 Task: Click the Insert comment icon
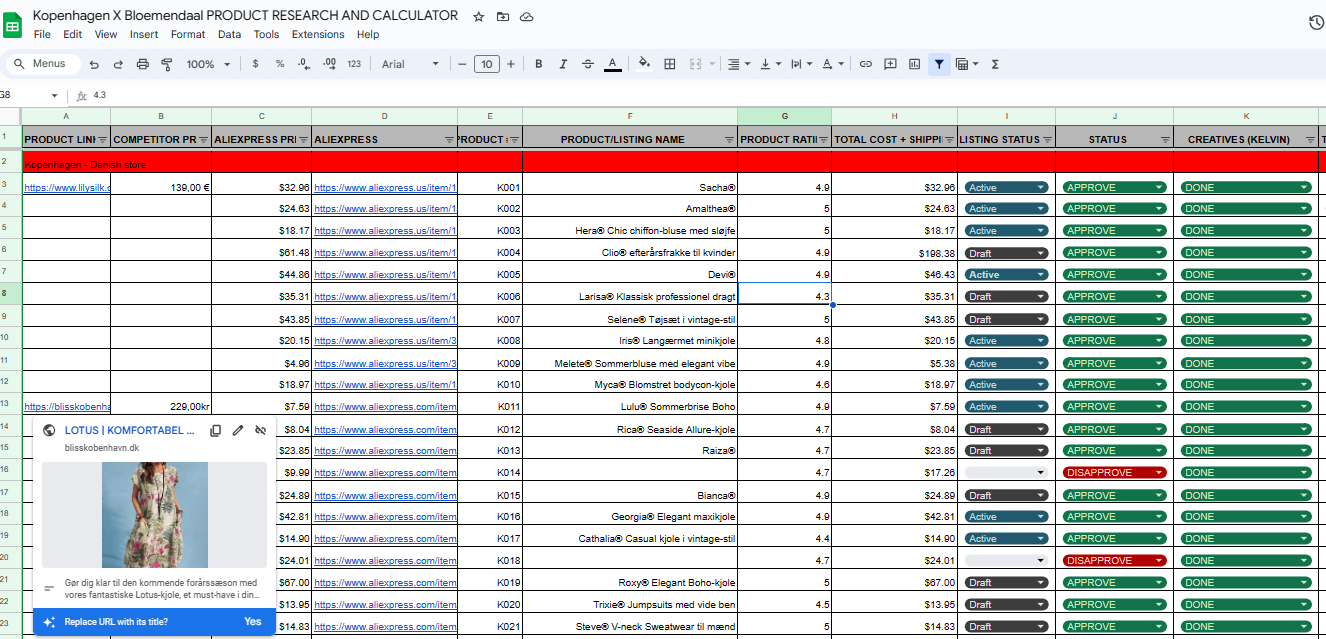[890, 64]
